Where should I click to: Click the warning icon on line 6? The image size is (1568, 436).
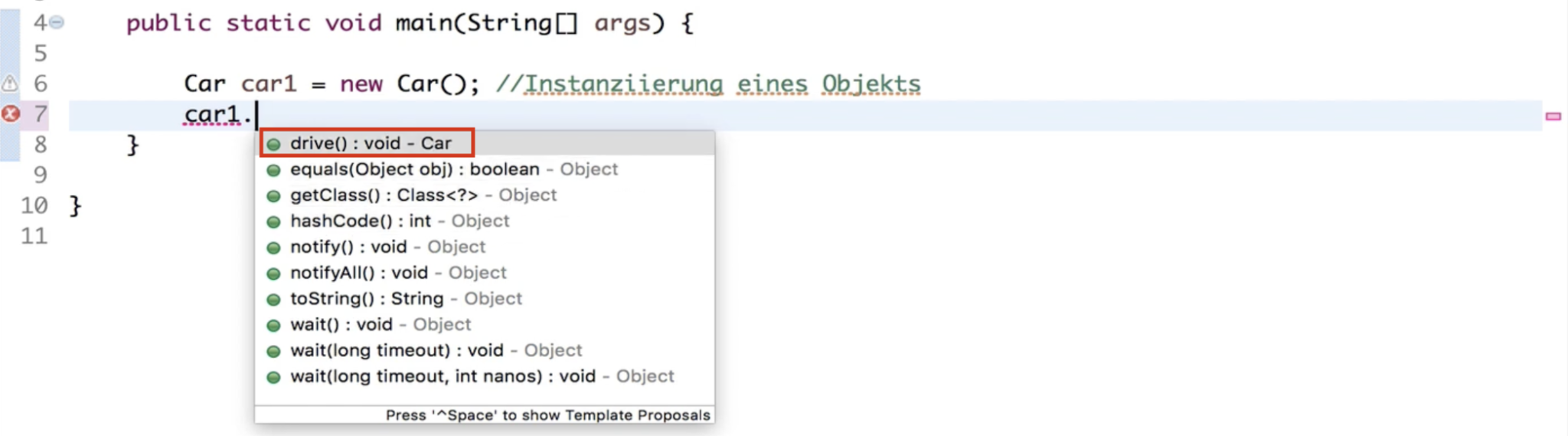point(9,84)
